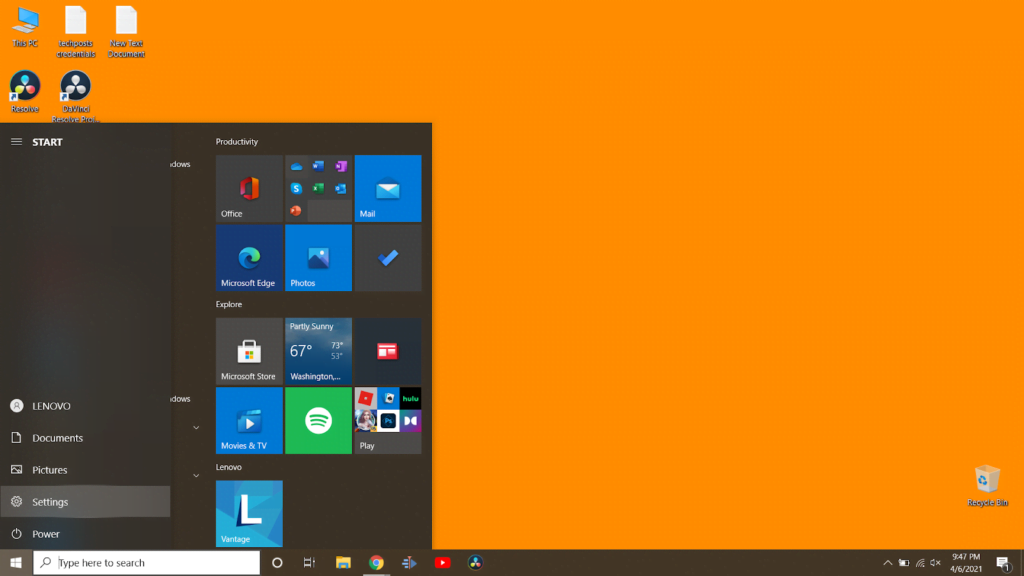Screen dimensions: 1024x576
Task: Click the Explore group header
Action: click(229, 304)
